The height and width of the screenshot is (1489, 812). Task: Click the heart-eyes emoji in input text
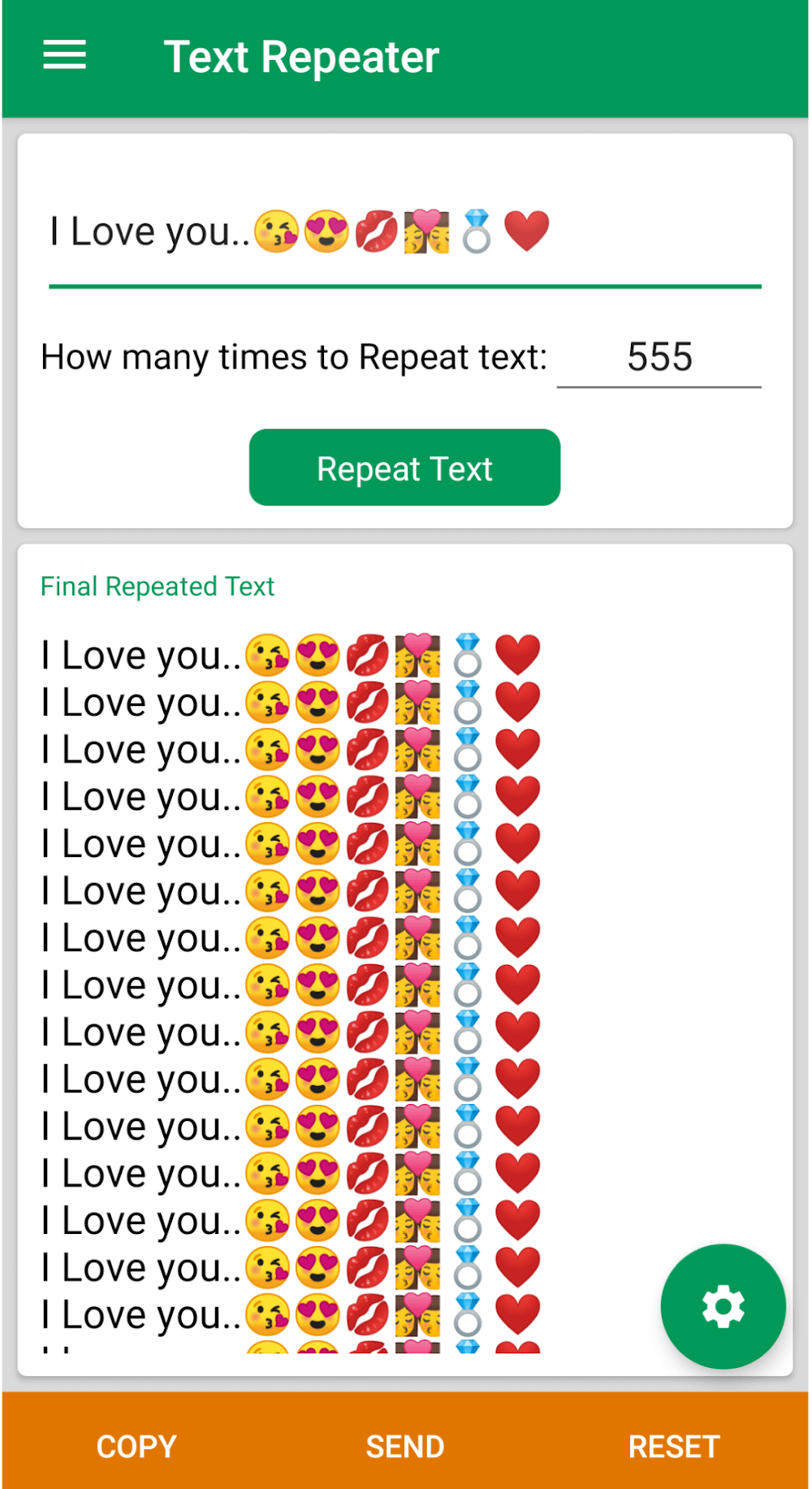coord(326,232)
